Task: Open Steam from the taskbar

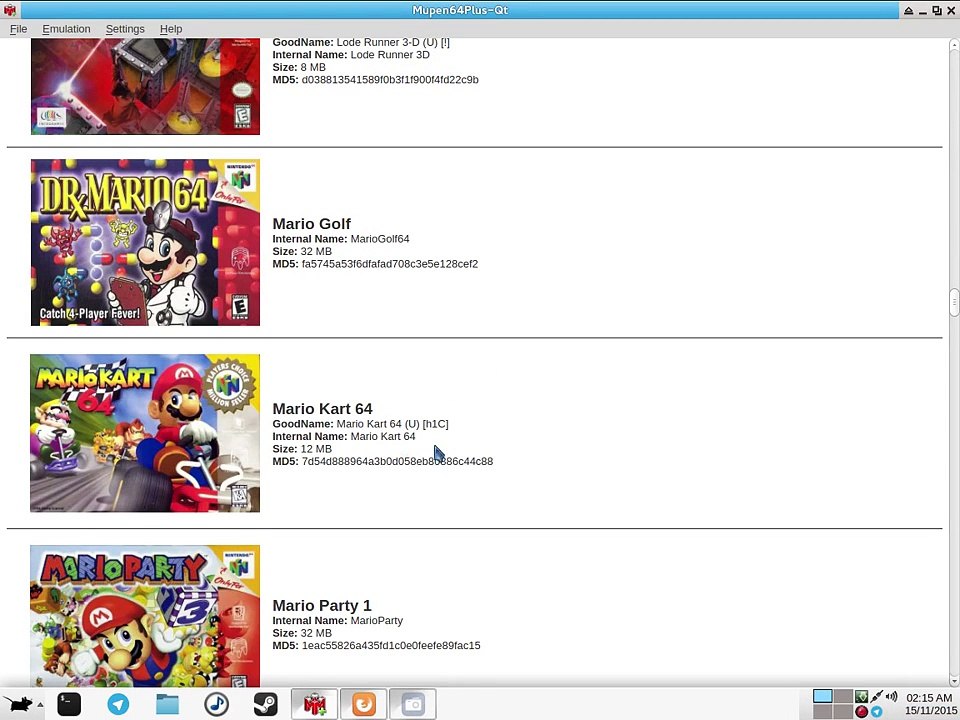Action: pos(265,704)
